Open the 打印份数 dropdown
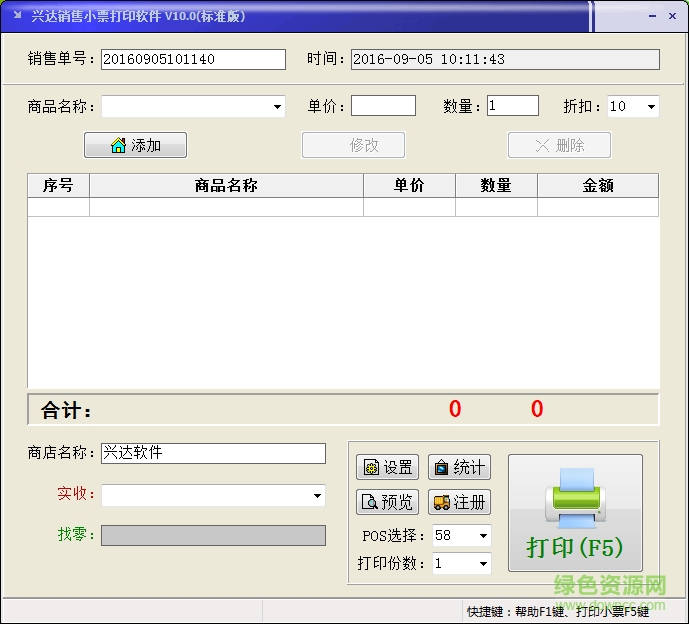689x624 pixels. tap(483, 563)
